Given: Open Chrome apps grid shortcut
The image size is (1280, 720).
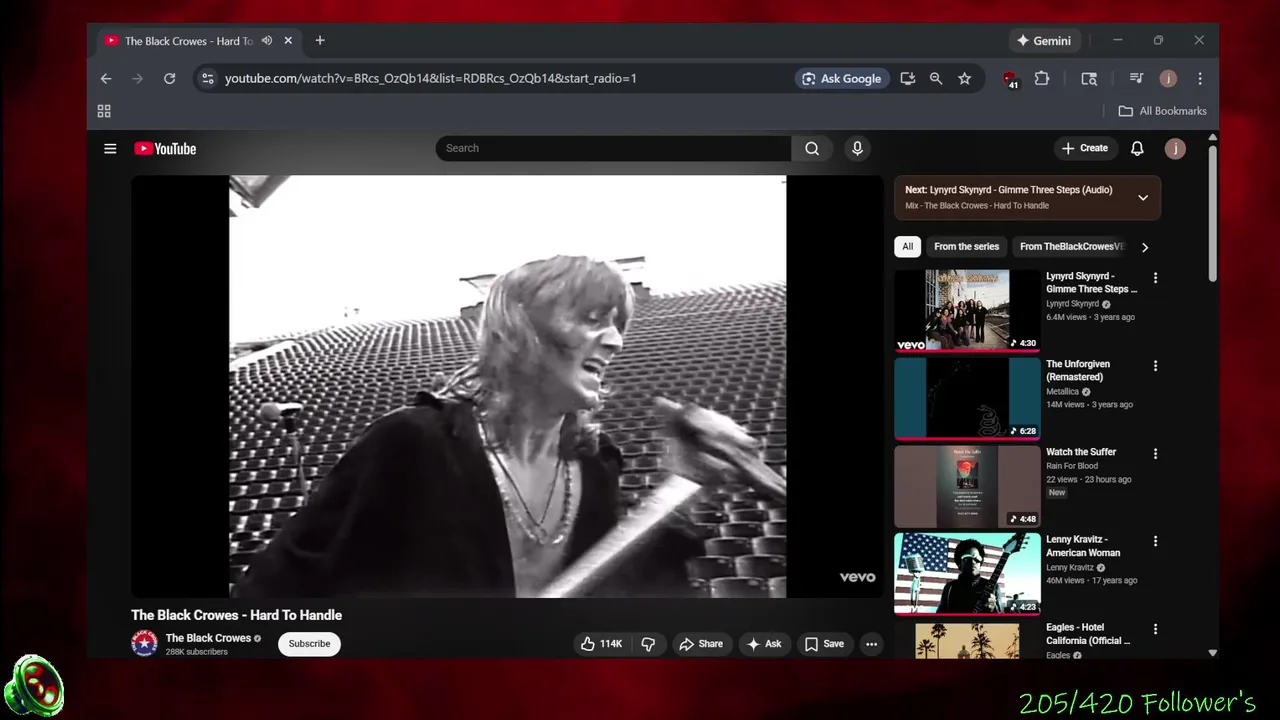Looking at the screenshot, I should point(104,111).
